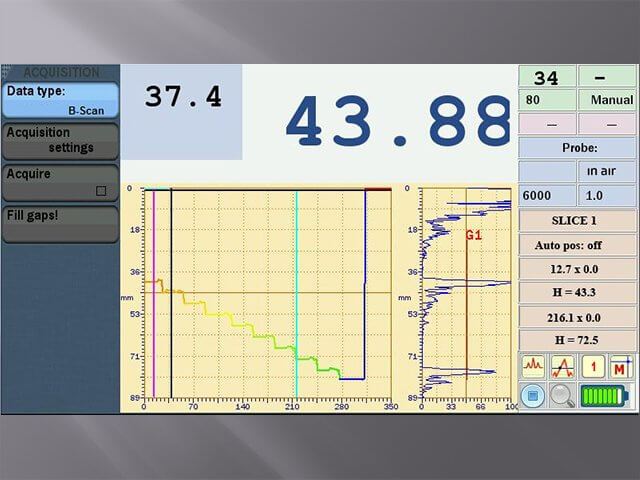Viewport: 640px width, 480px height.
Task: Click the M marker icon
Action: pos(622,367)
